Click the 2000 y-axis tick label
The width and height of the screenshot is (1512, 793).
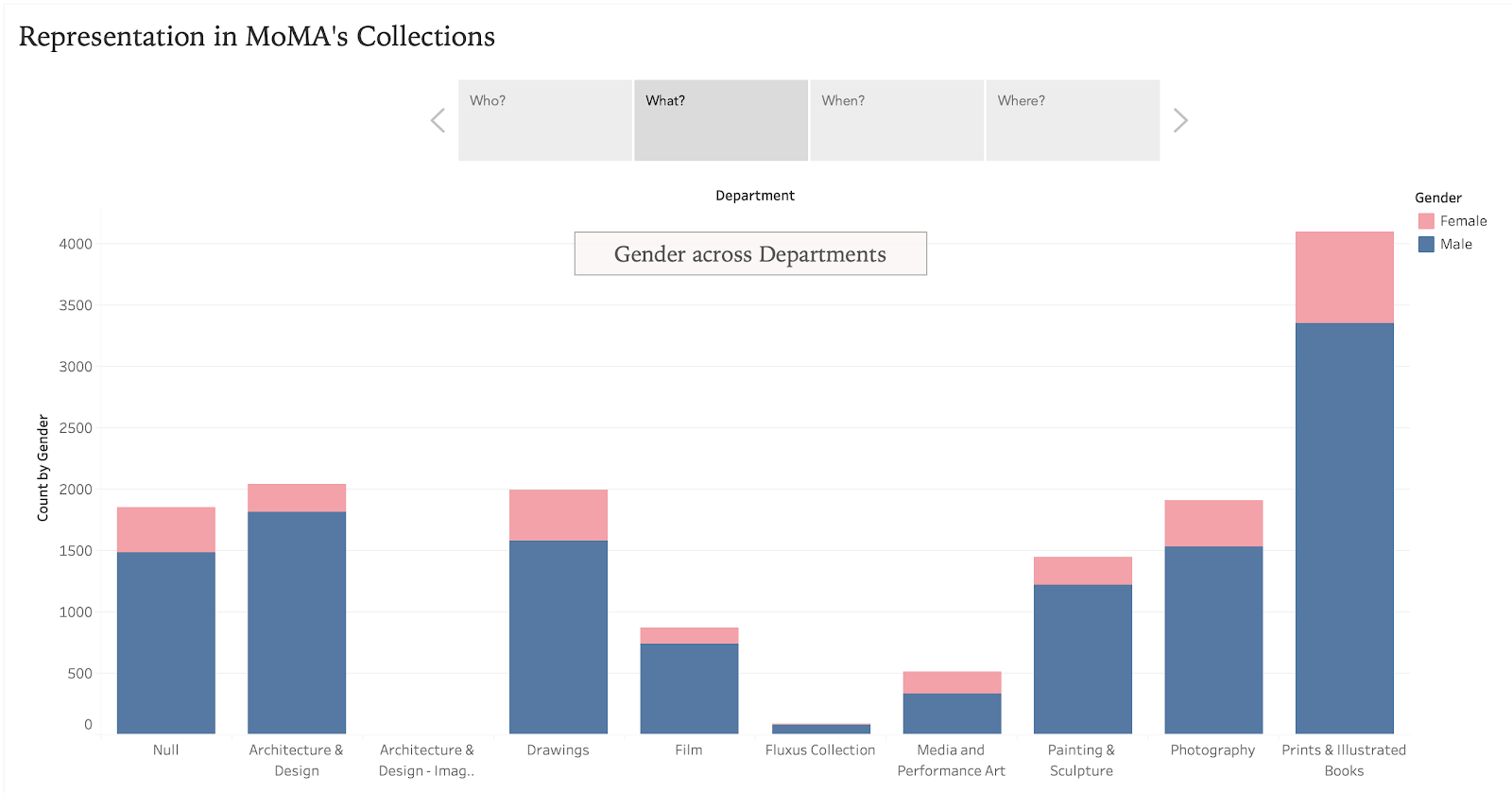pyautogui.click(x=76, y=490)
